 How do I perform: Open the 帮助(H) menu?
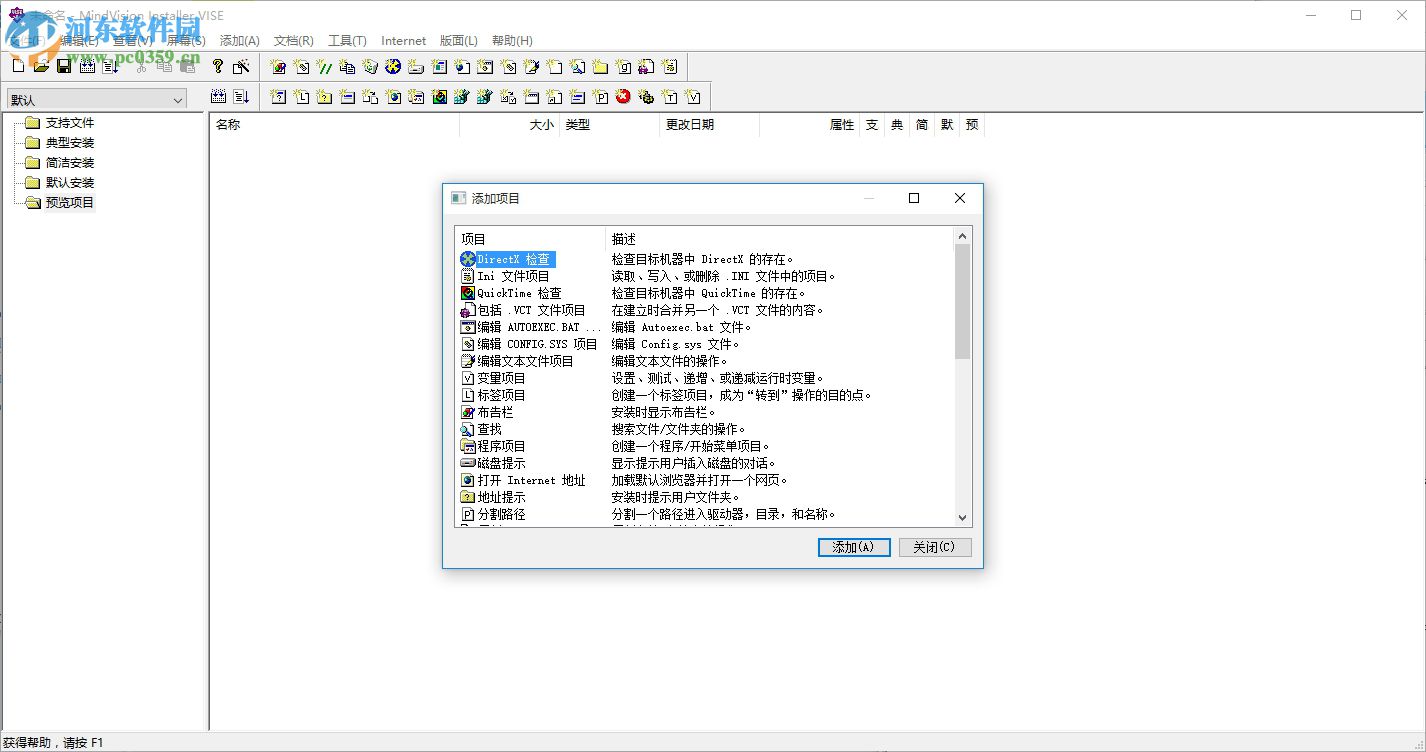(x=512, y=41)
